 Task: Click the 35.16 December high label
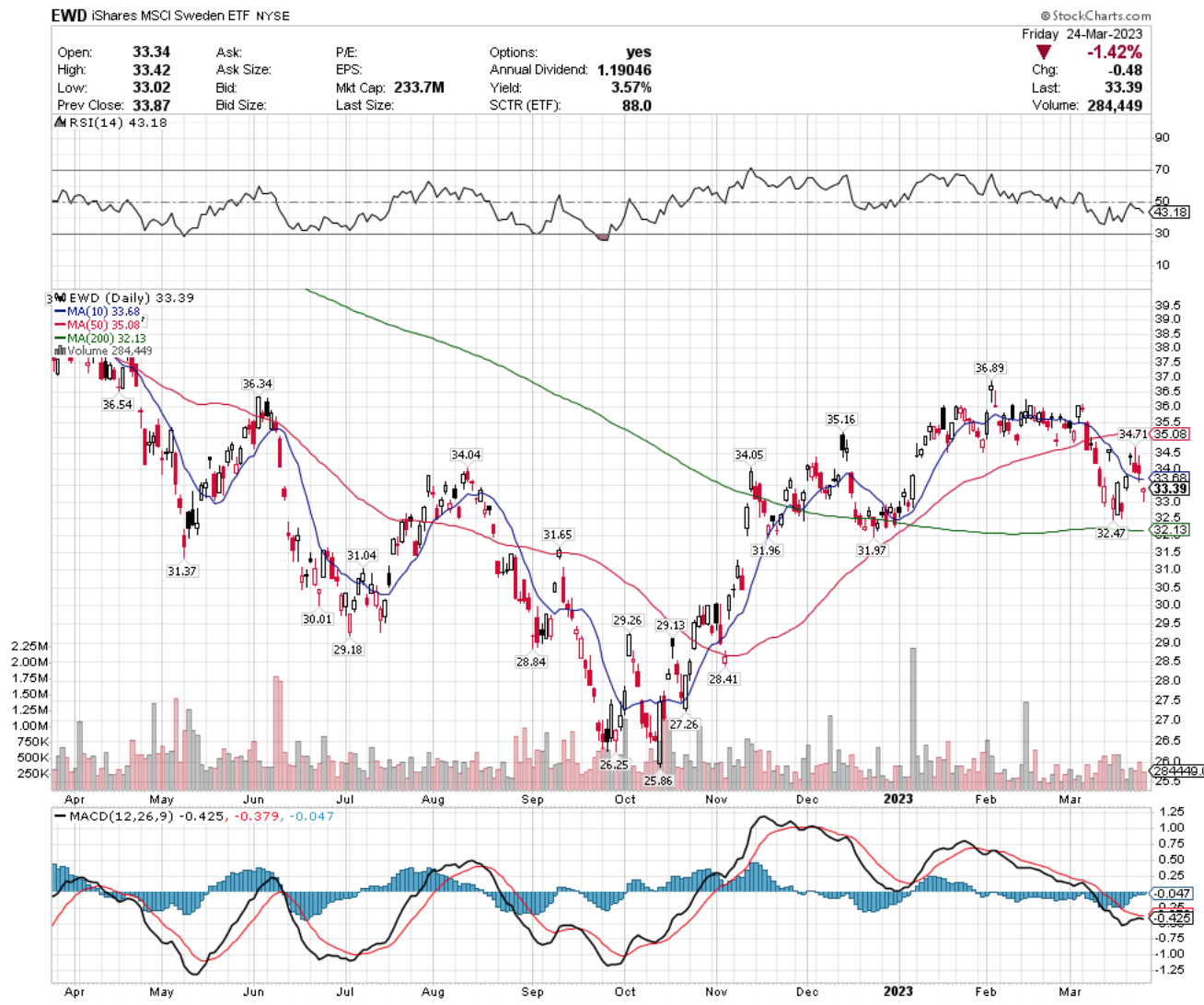tap(840, 420)
